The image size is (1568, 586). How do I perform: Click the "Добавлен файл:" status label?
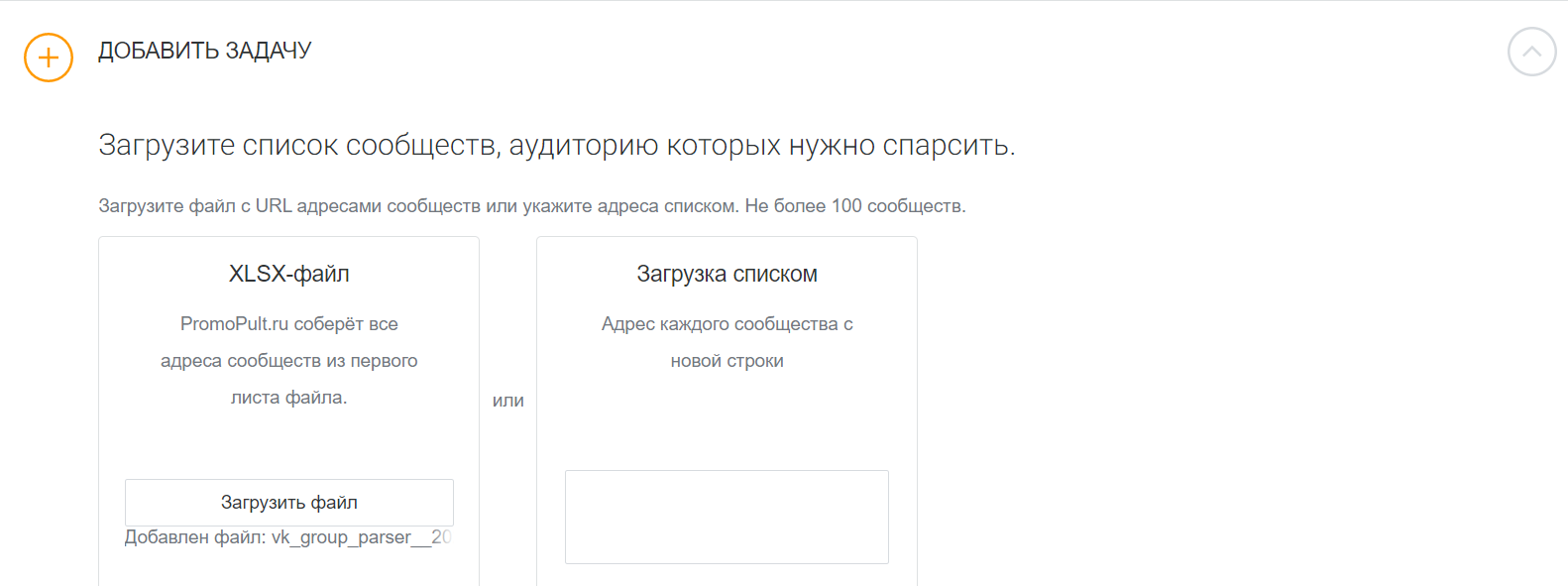[x=195, y=537]
